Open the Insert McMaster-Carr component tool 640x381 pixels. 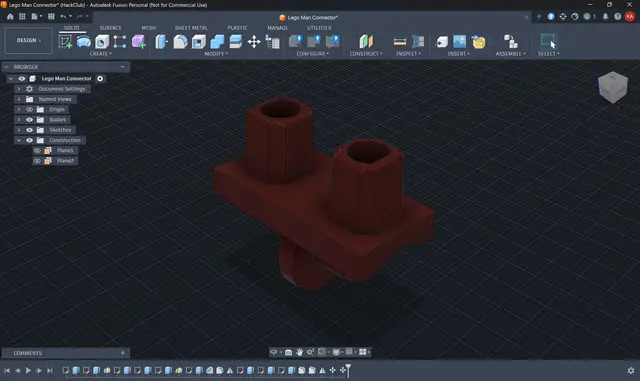[x=478, y=42]
